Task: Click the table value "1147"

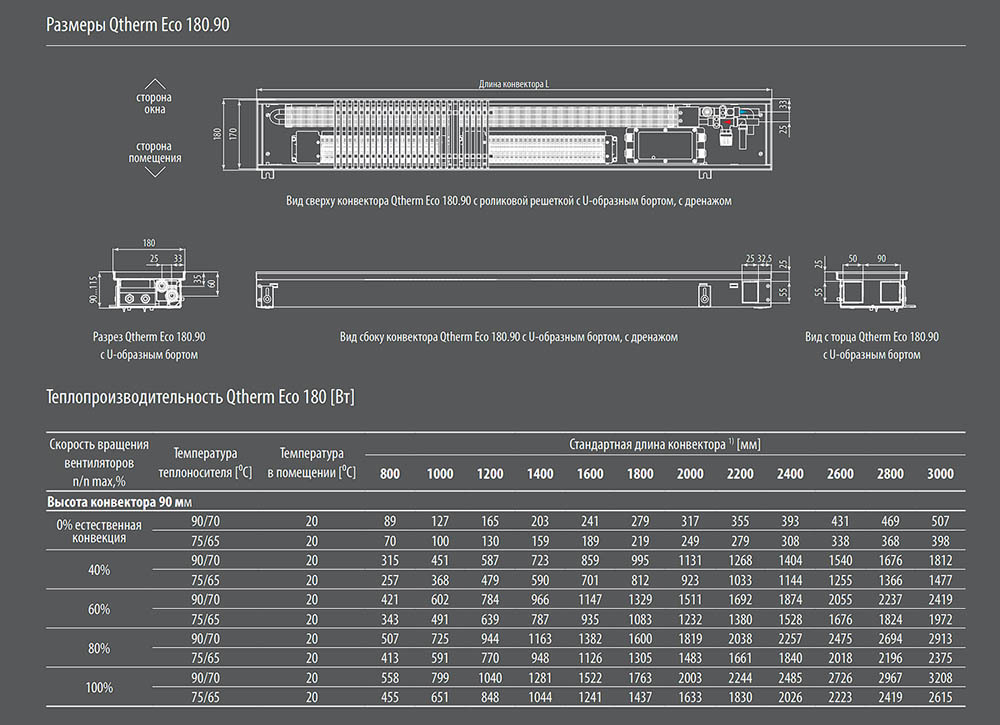Action: click(590, 599)
